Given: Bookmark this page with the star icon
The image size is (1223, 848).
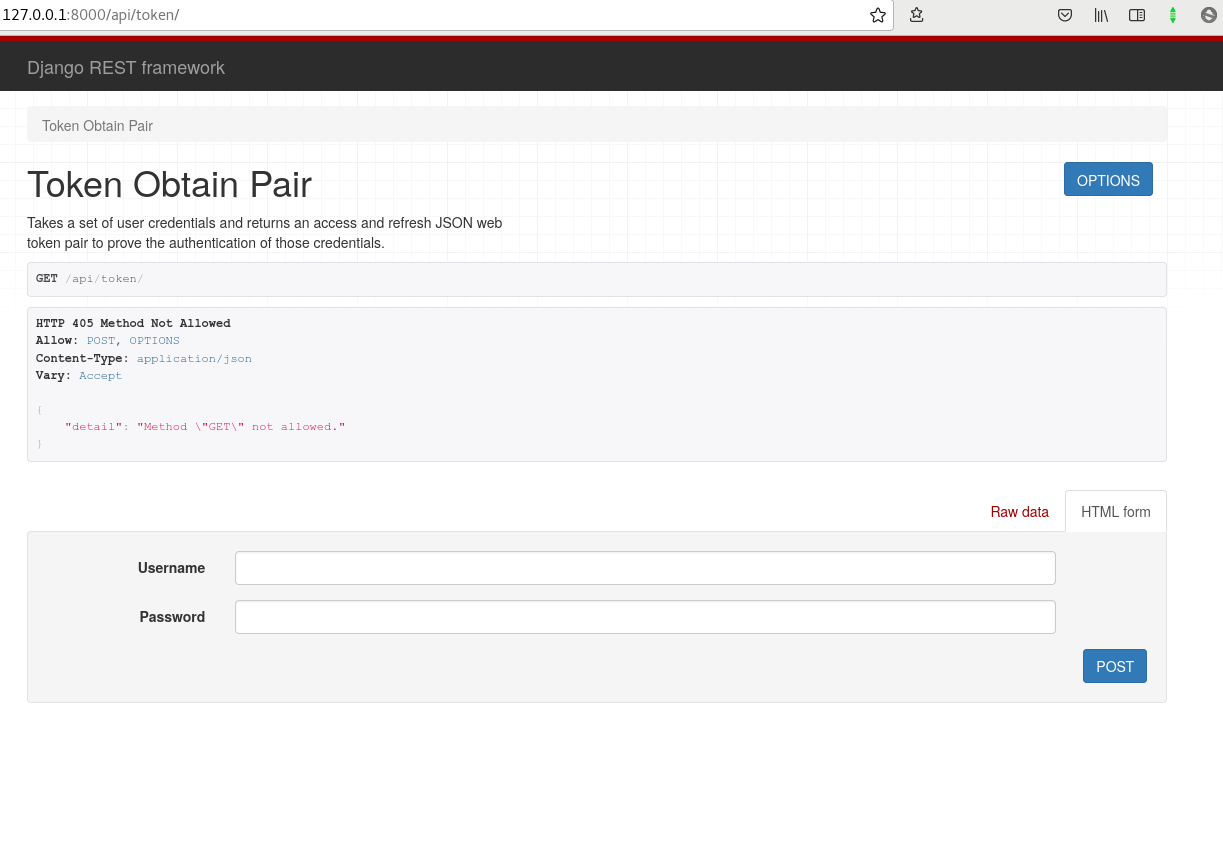Looking at the screenshot, I should tap(878, 15).
